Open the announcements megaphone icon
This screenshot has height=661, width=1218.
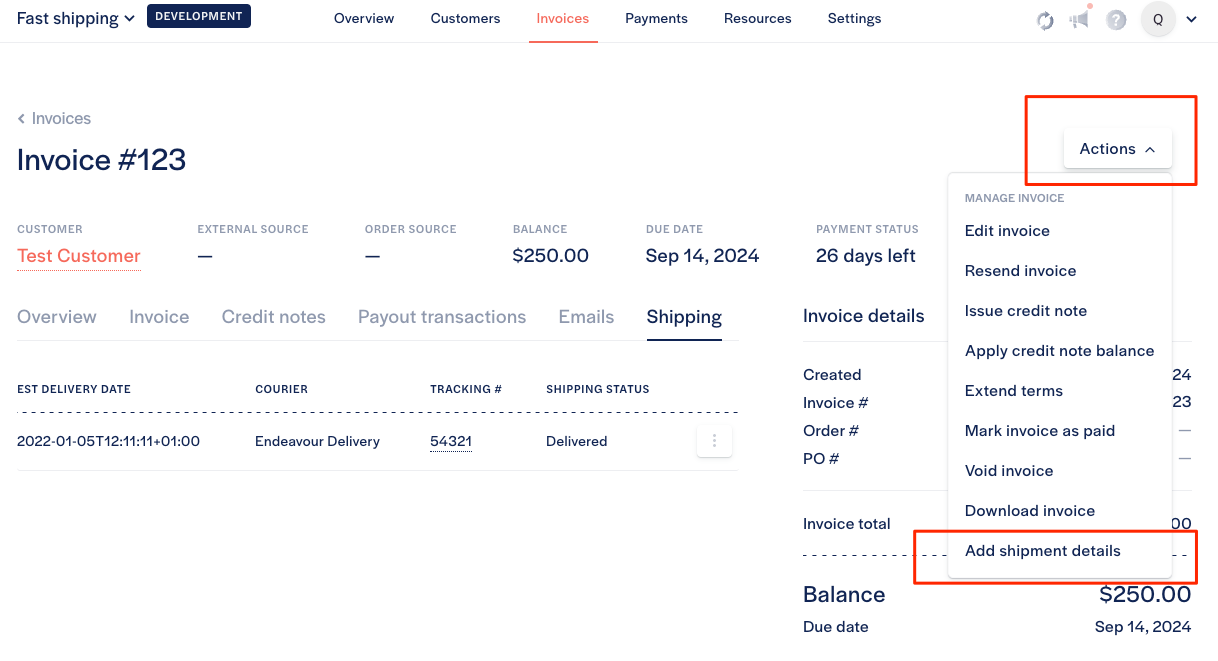coord(1080,19)
